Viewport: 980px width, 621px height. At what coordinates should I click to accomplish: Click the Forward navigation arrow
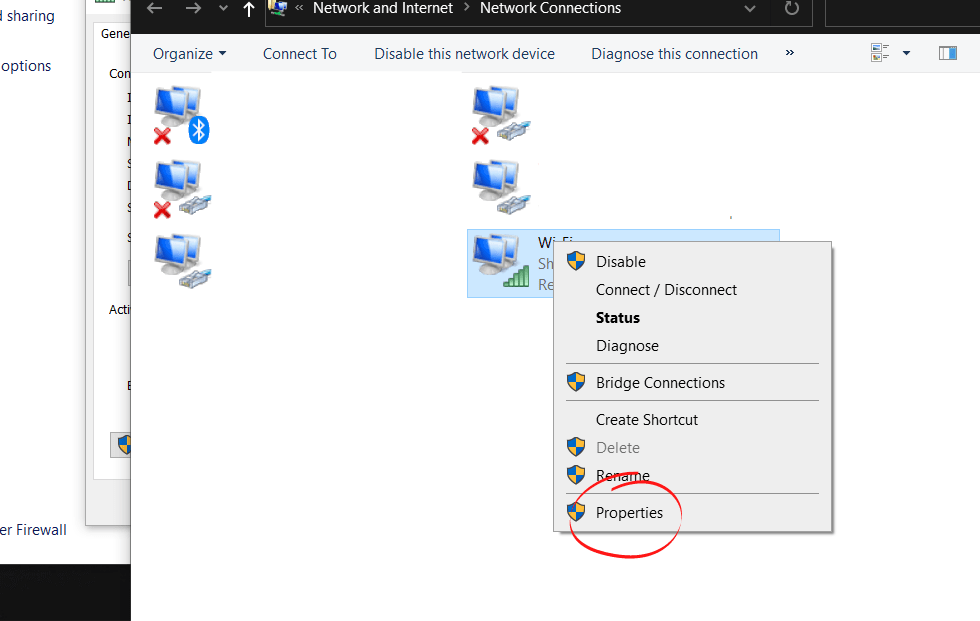coord(194,9)
